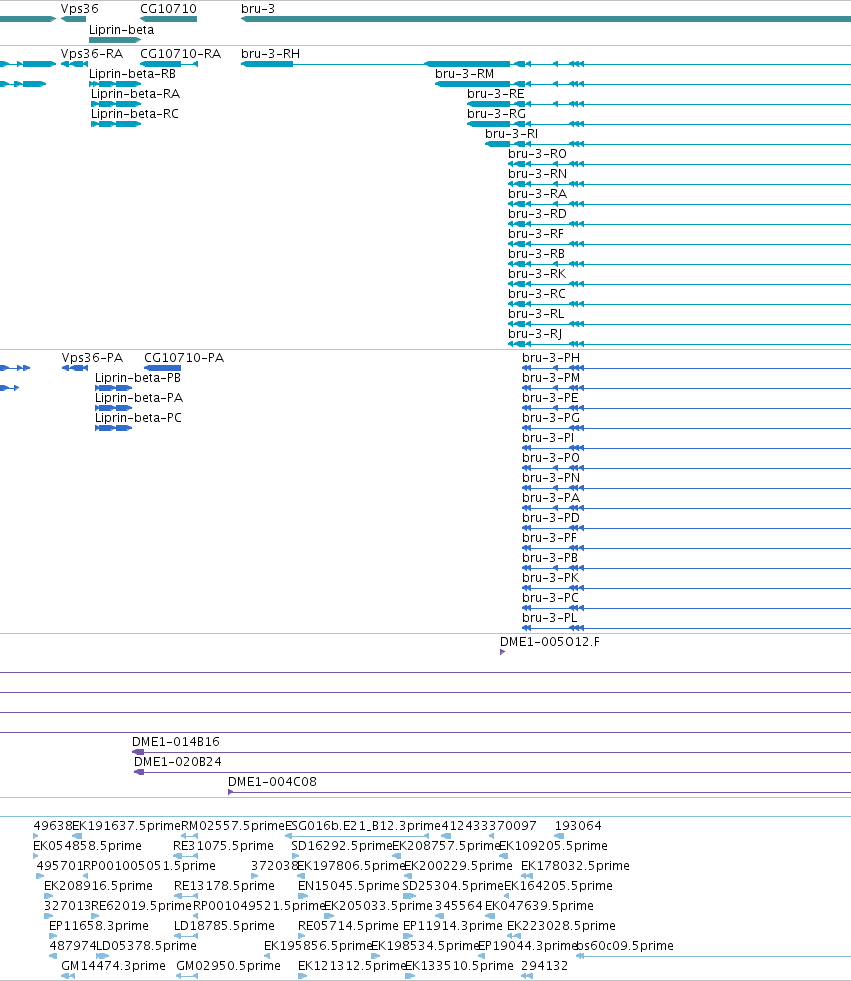Click the Vps36 gene label
851x981 pixels.
click(79, 9)
